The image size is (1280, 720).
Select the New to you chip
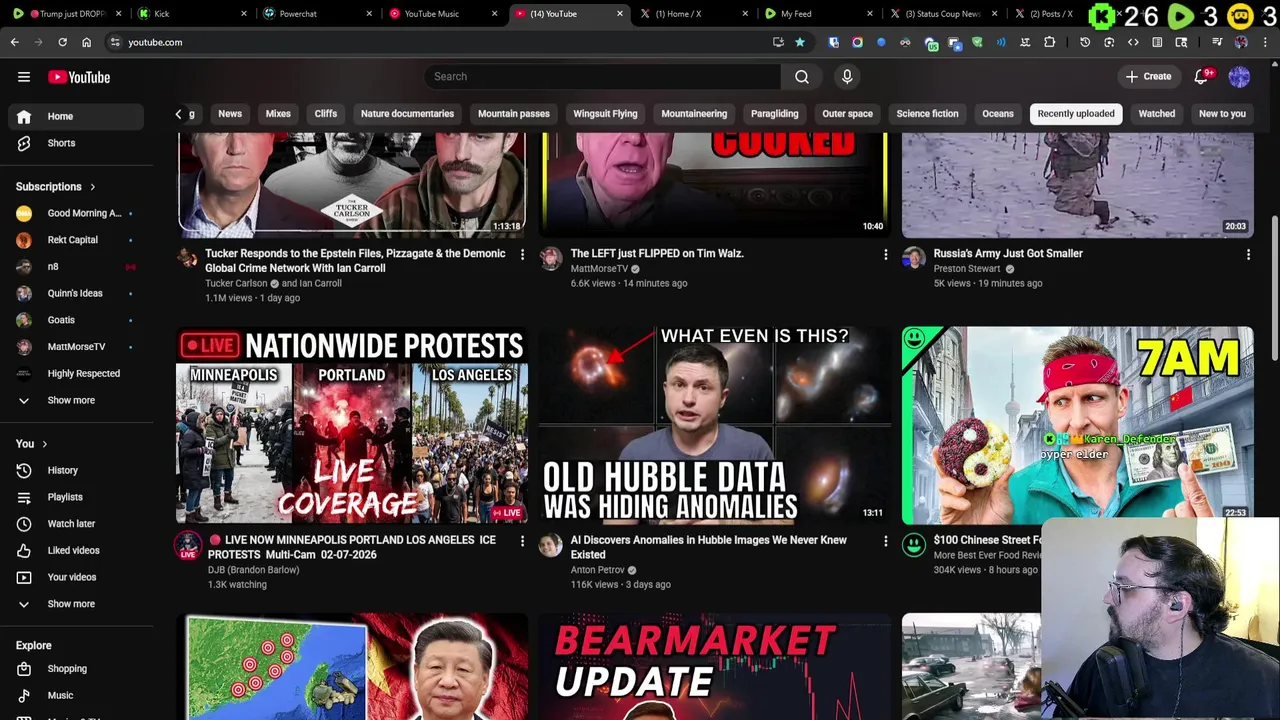pyautogui.click(x=1222, y=113)
